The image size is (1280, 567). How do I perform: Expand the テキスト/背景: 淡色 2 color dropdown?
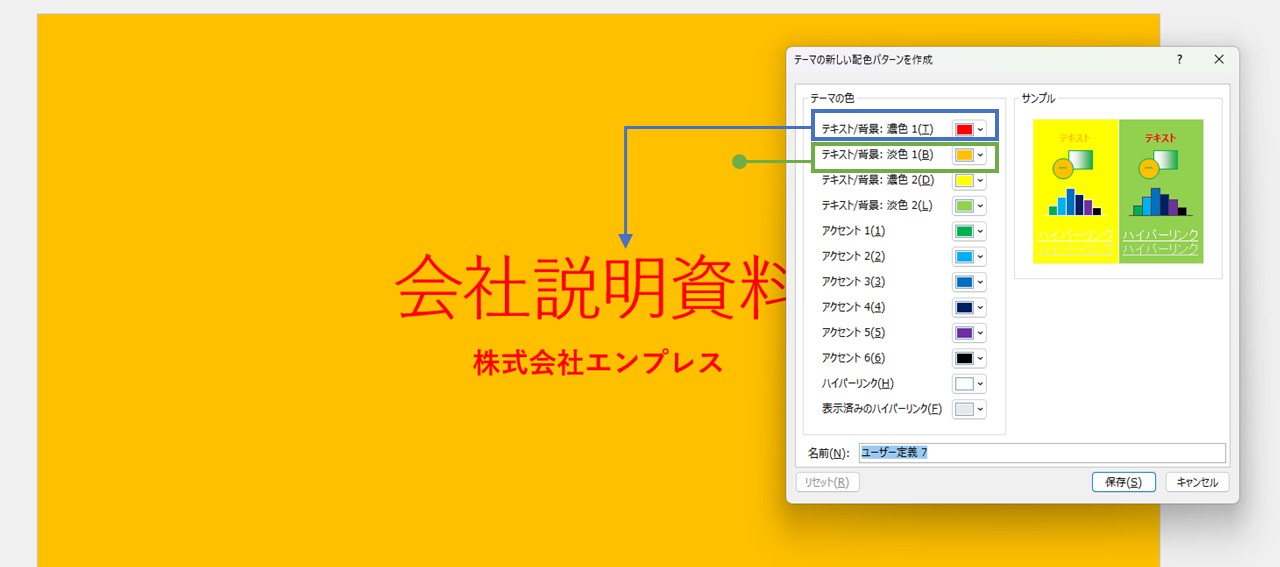[980, 206]
